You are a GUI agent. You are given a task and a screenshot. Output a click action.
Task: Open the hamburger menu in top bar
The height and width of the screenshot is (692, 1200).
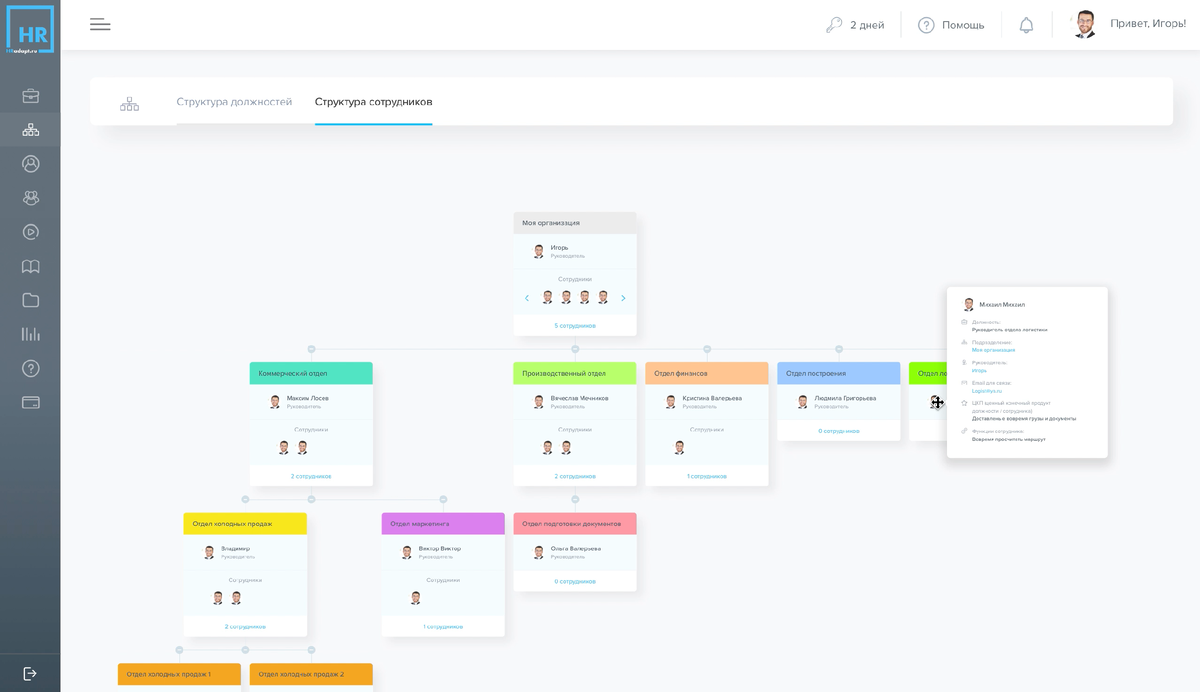(100, 25)
